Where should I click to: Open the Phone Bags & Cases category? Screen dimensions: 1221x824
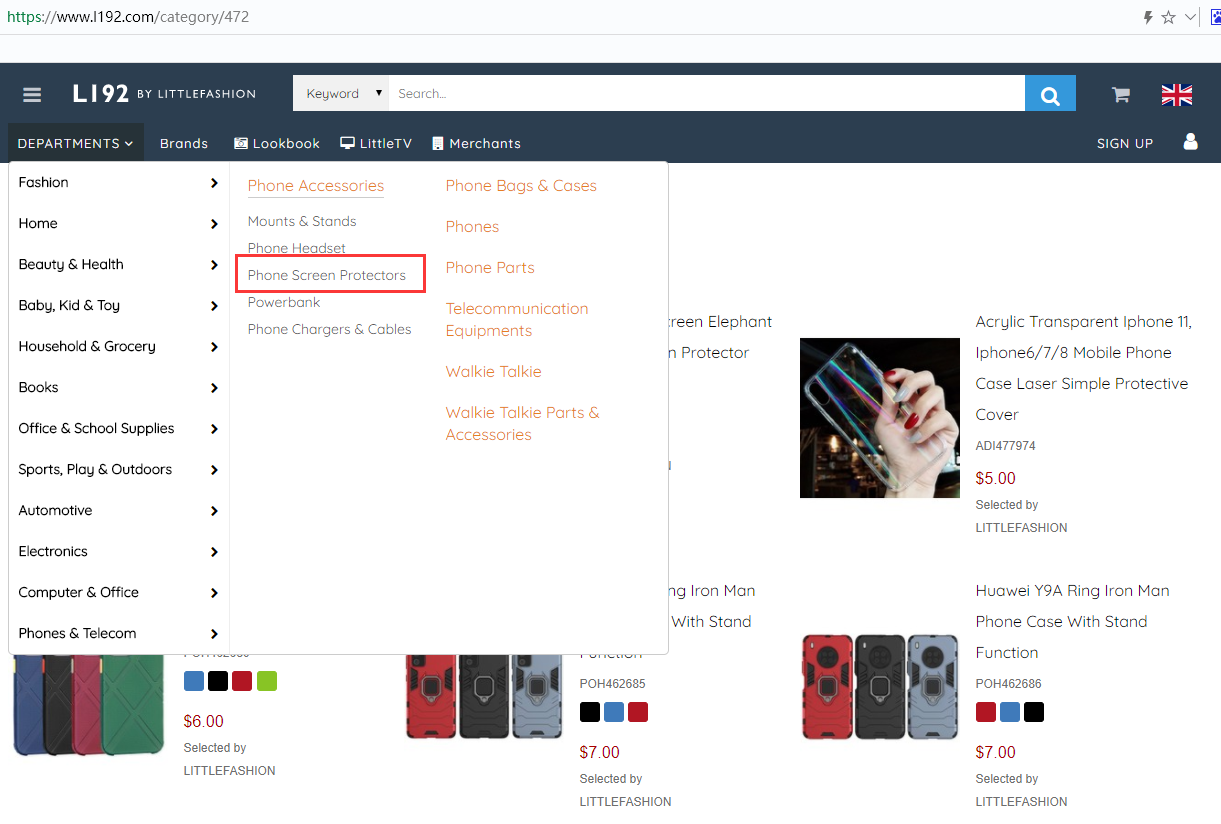pyautogui.click(x=521, y=186)
